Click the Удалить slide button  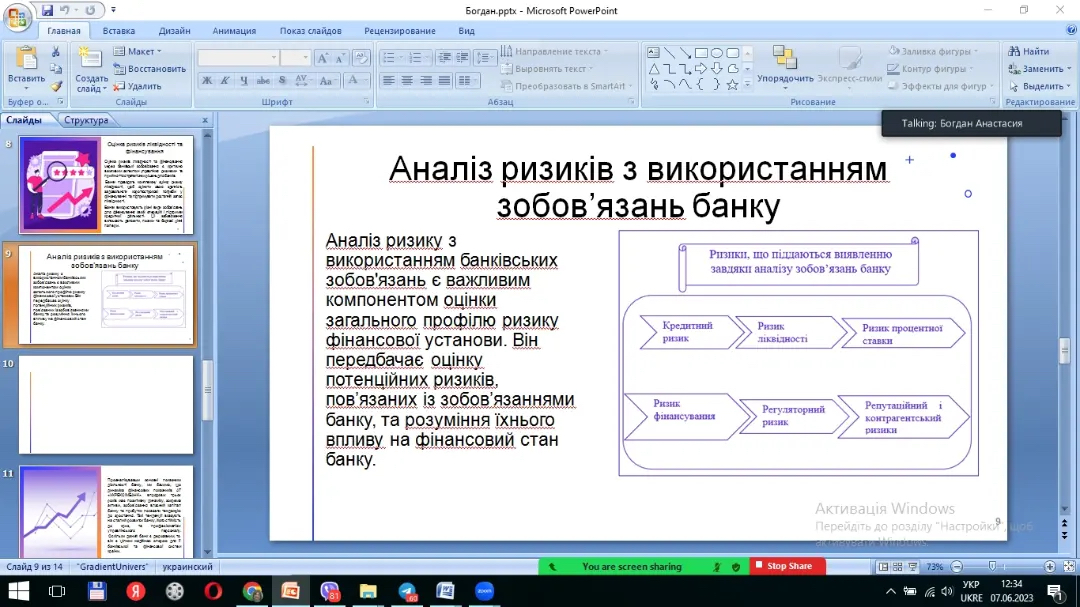[x=138, y=86]
